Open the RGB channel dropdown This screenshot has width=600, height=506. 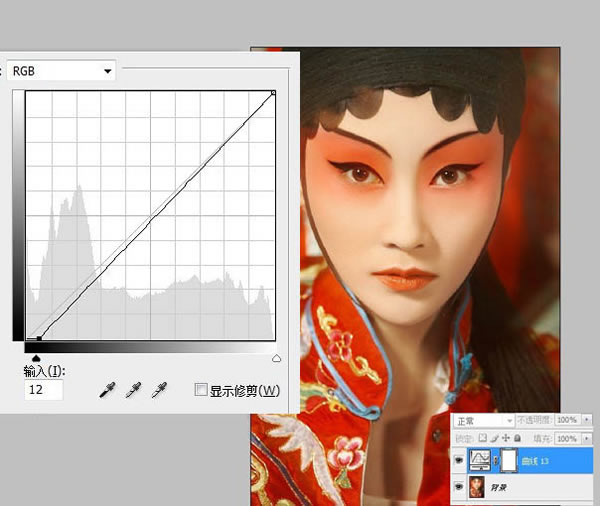click(x=61, y=71)
